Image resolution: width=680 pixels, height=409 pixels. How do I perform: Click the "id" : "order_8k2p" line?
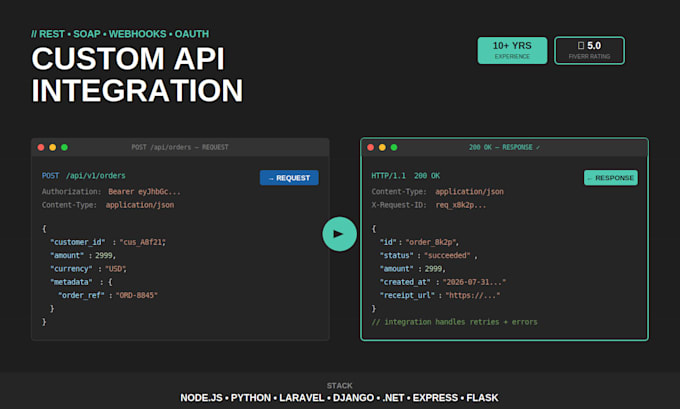click(419, 242)
